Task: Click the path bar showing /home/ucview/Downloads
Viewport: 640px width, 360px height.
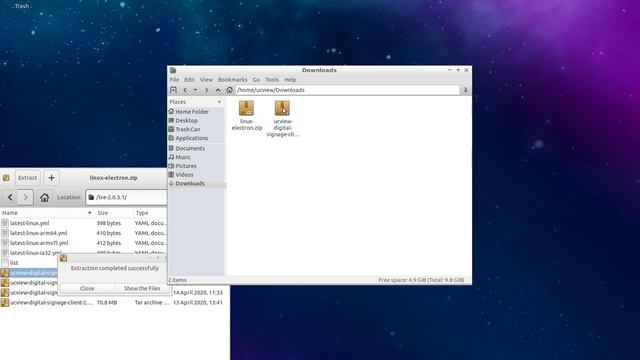Action: click(348, 90)
